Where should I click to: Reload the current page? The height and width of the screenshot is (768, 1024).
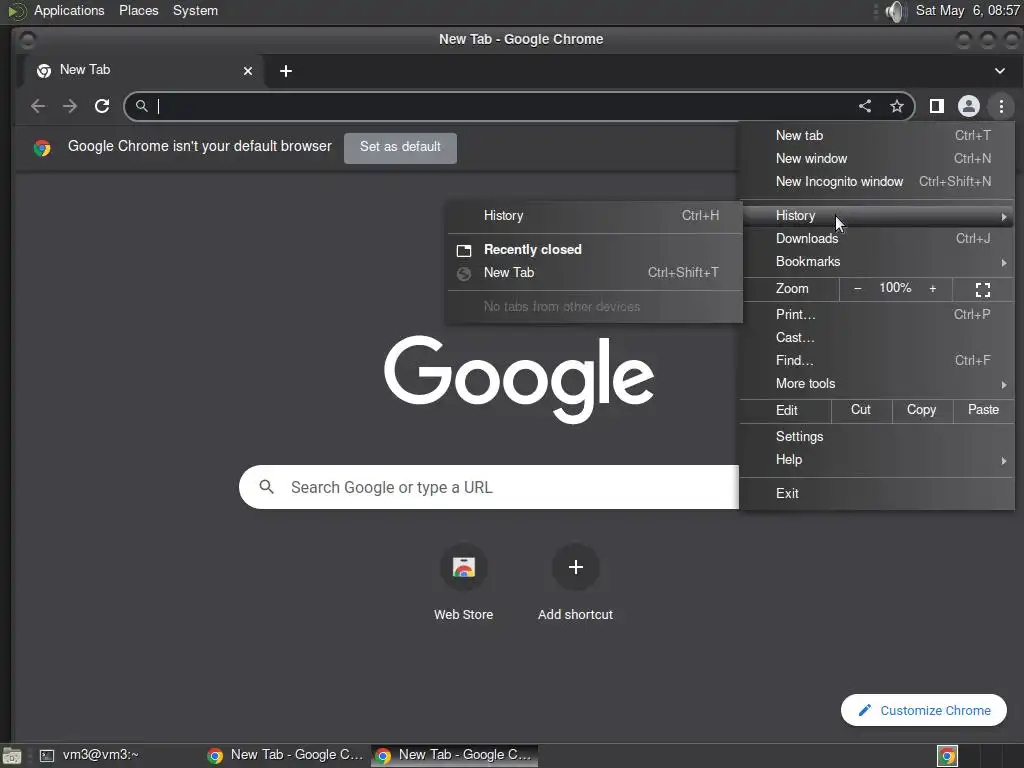click(102, 106)
